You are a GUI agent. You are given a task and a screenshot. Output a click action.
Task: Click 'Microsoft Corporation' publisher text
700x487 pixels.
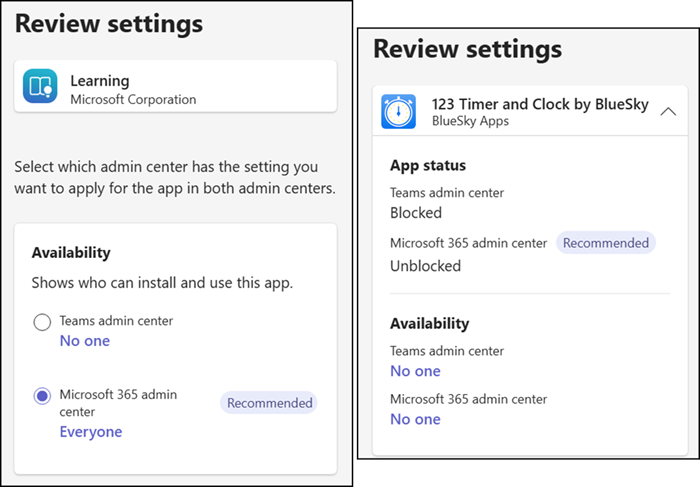pos(133,99)
